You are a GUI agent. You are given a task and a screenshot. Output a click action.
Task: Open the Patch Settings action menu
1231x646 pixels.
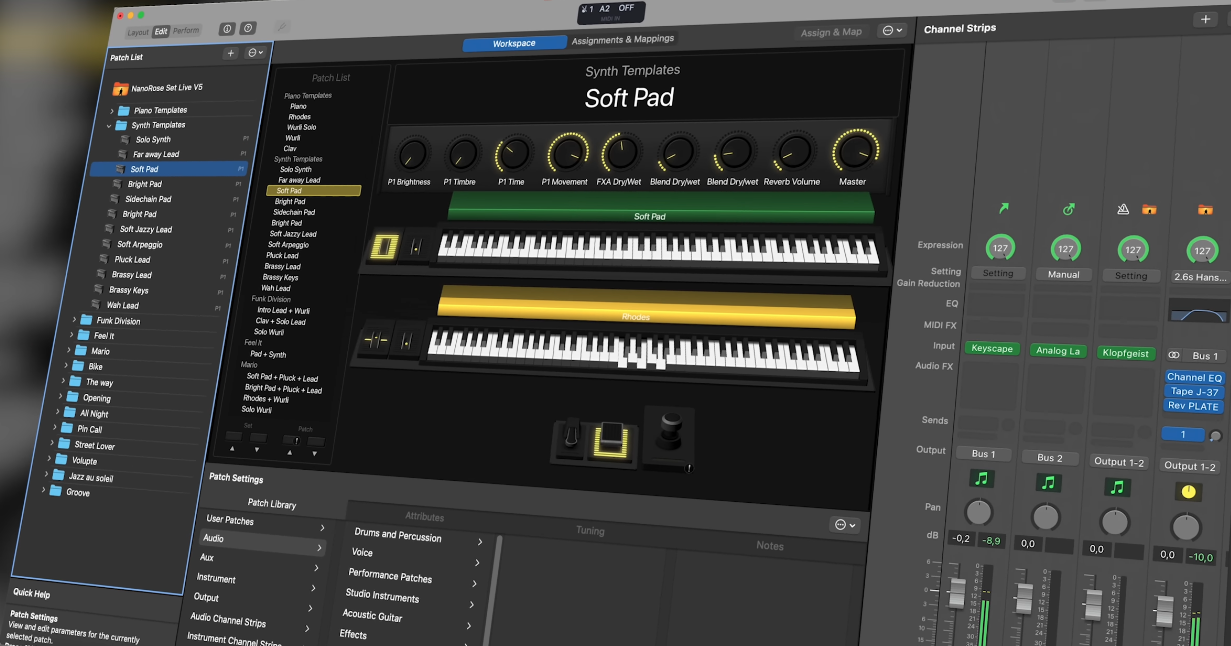(845, 525)
